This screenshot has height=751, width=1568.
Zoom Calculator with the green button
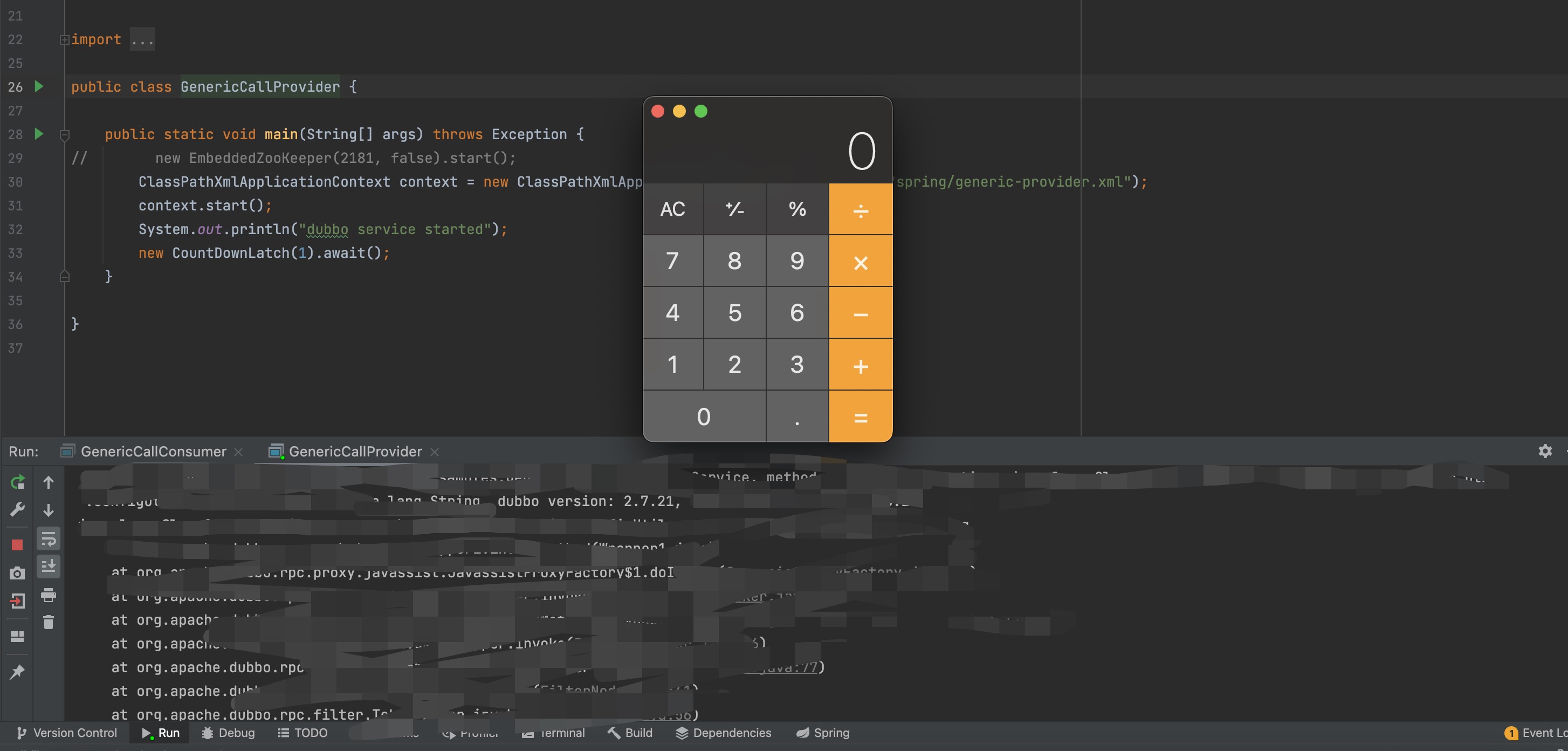(x=701, y=111)
